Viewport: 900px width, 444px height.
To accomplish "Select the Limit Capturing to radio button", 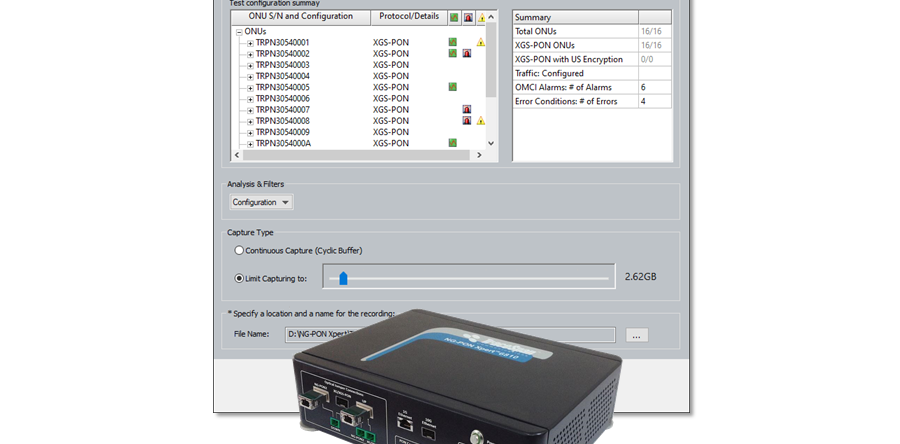I will pos(239,278).
